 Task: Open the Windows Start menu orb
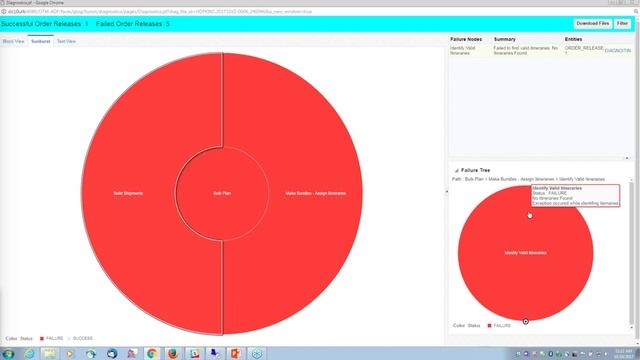8,353
